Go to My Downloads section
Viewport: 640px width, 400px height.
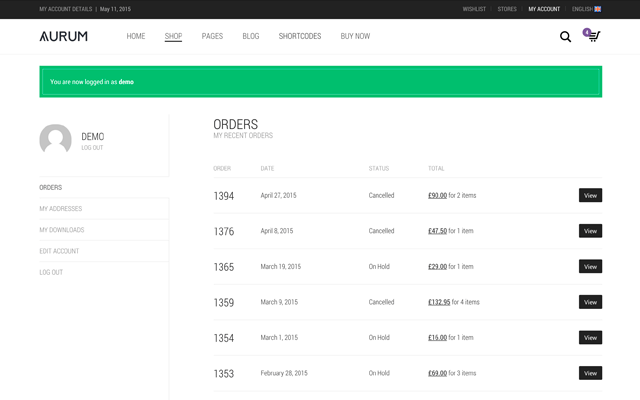pyautogui.click(x=62, y=230)
